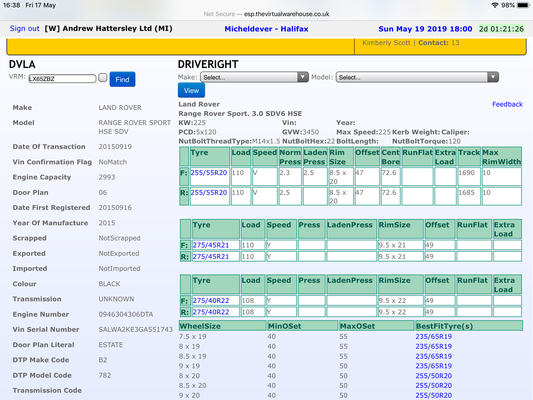Viewport: 533px width, 400px height.
Task: Click the front Cent Bore 72.6 cell
Action: (390, 176)
